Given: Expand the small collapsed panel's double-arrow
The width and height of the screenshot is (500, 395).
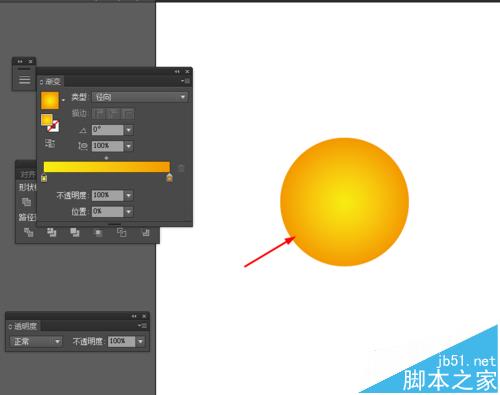Looking at the screenshot, I should click(x=20, y=62).
